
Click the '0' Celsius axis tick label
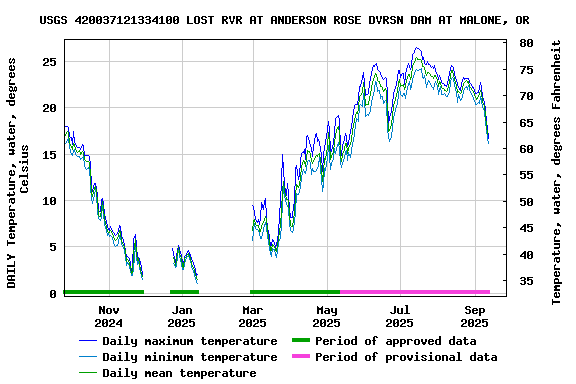pyautogui.click(x=53, y=294)
